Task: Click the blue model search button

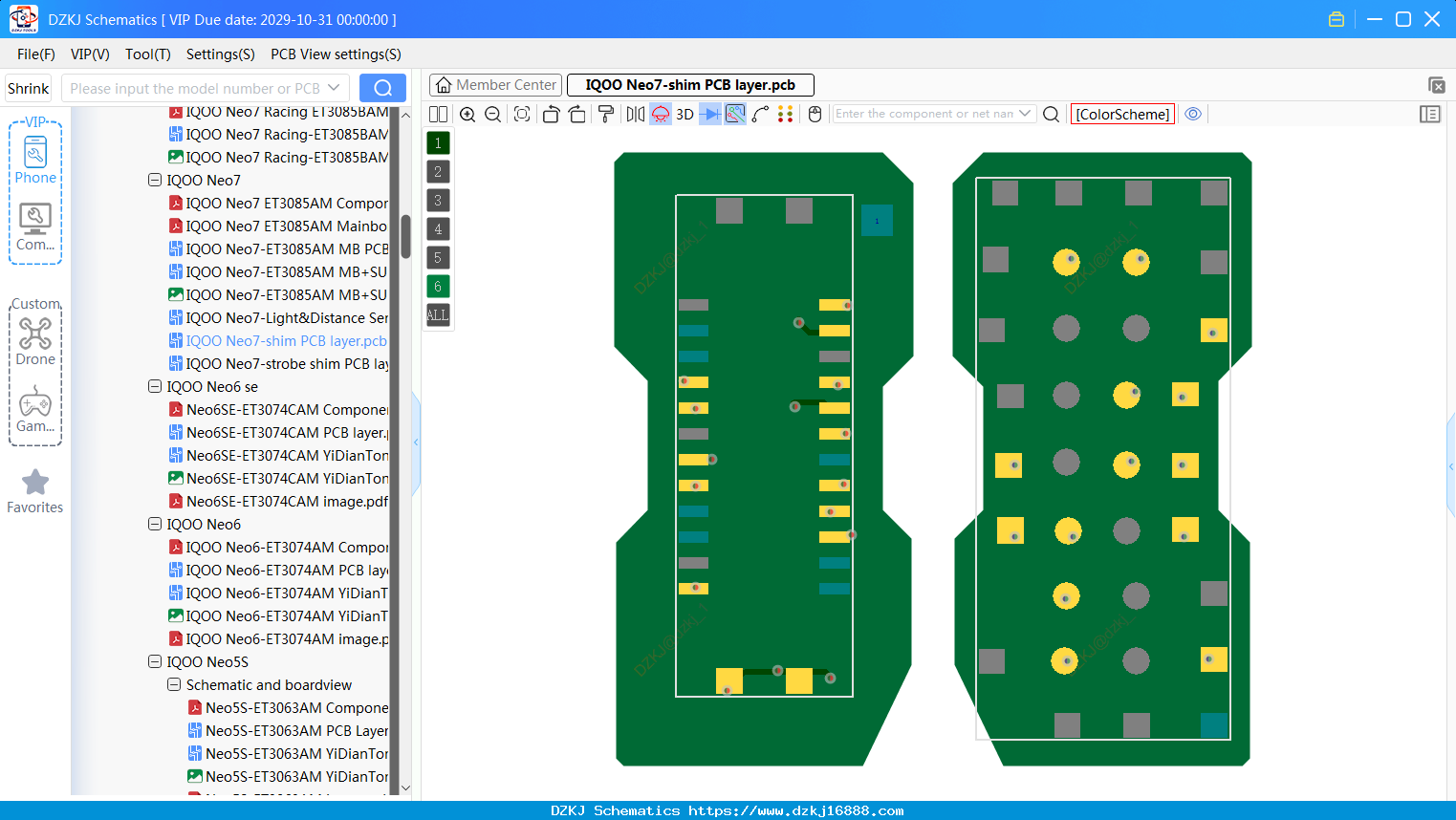Action: 382,88
